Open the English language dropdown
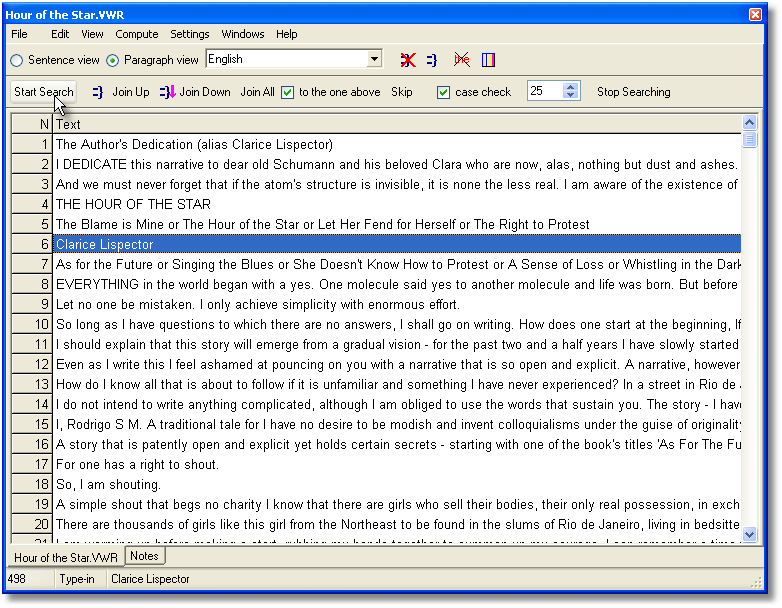The width and height of the screenshot is (782, 608). pos(374,60)
